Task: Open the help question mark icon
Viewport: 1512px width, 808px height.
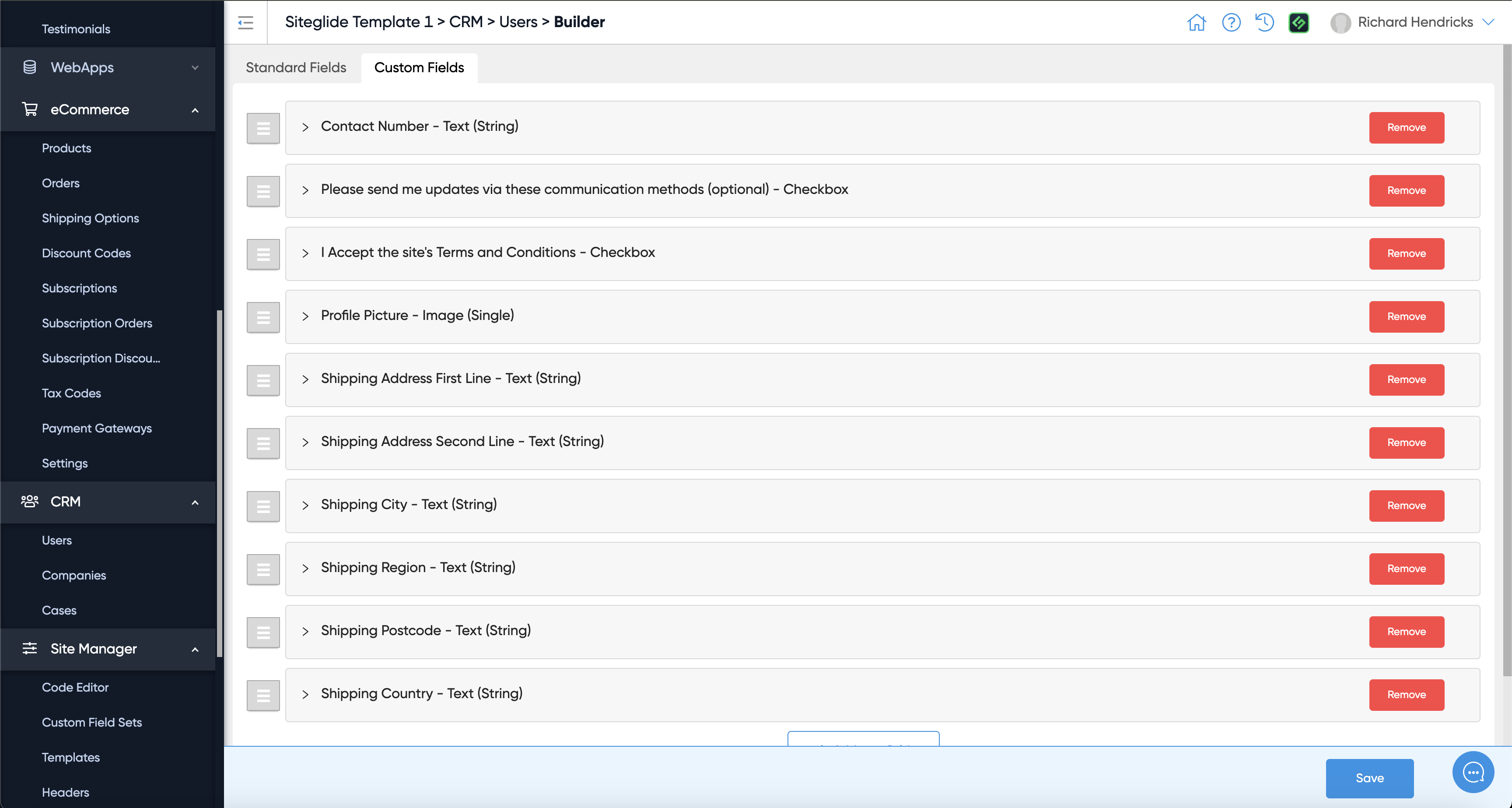Action: tap(1231, 22)
